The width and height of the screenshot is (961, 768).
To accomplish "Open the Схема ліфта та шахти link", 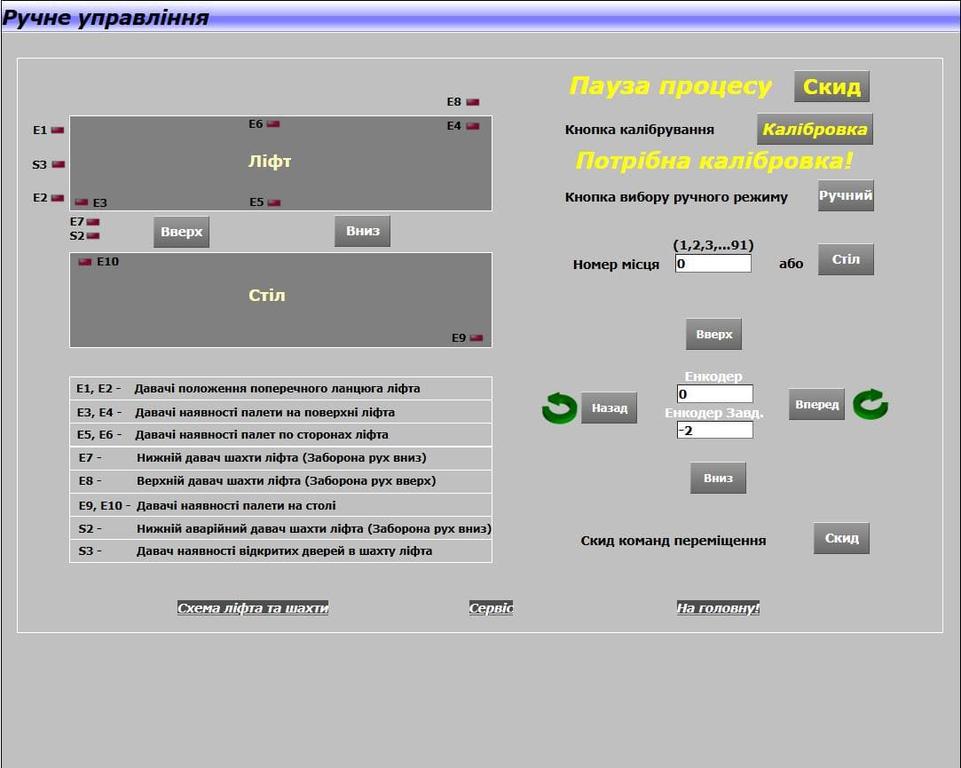I will pyautogui.click(x=253, y=608).
